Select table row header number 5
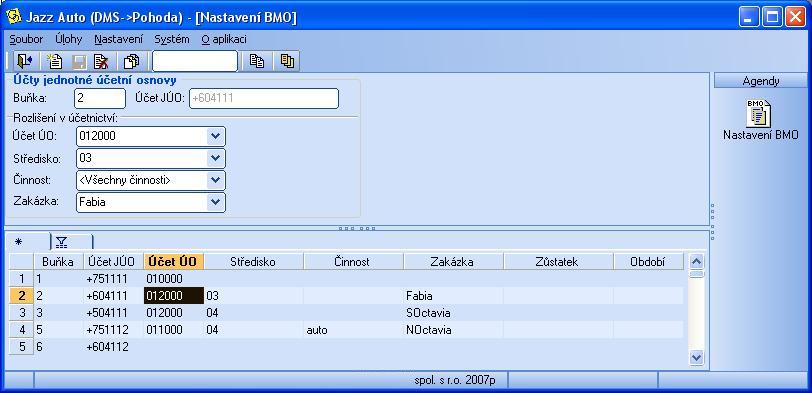This screenshot has height=393, width=812. pos(21,347)
